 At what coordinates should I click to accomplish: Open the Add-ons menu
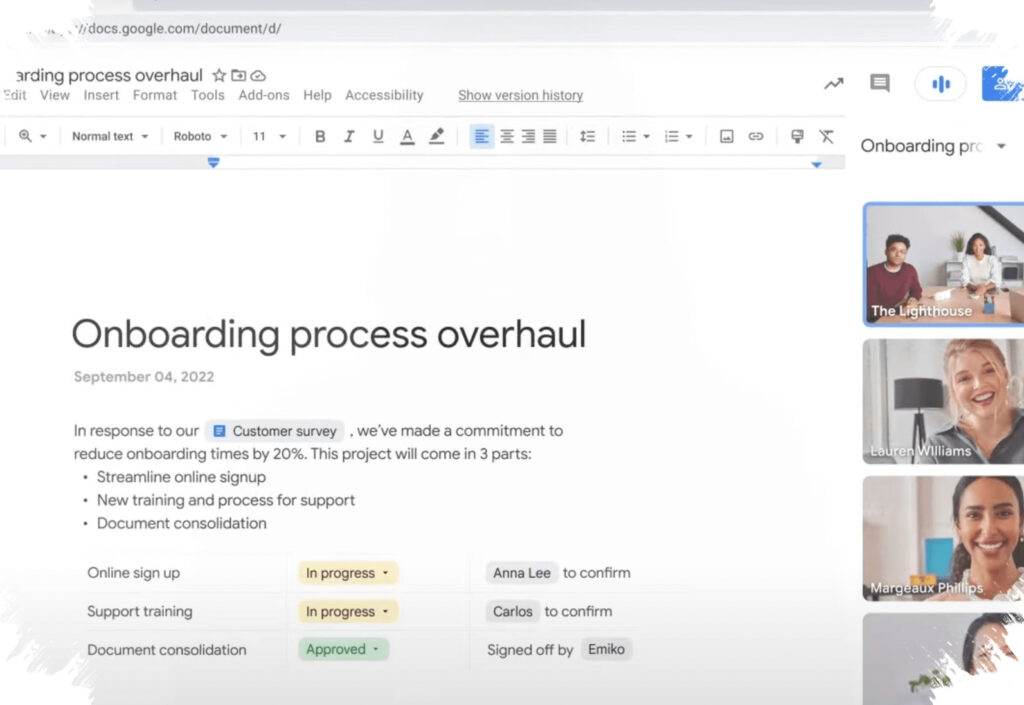[264, 95]
